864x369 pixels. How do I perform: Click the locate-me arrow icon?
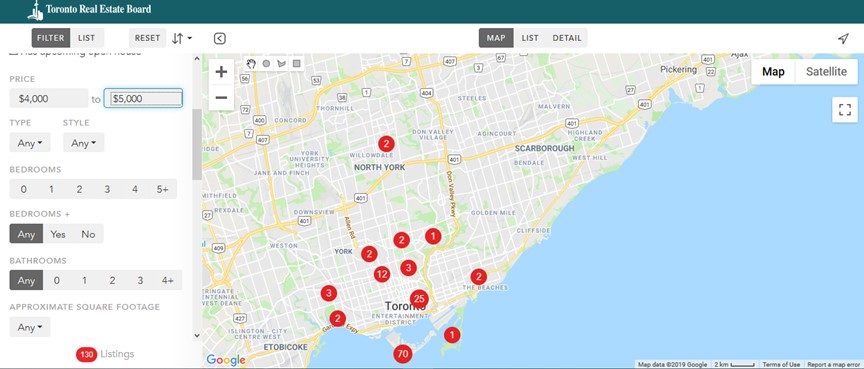(843, 38)
